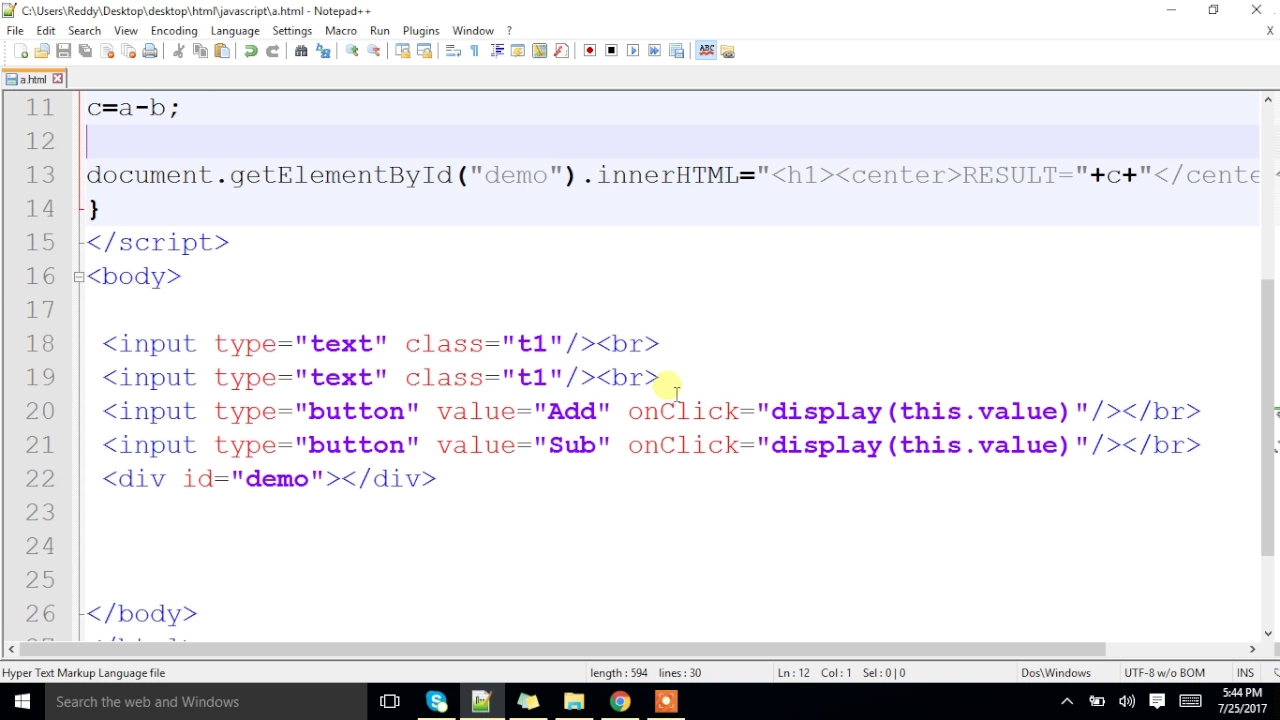Image resolution: width=1280 pixels, height=720 pixels.
Task: Open Find with the binoculars icon
Action: 301,51
